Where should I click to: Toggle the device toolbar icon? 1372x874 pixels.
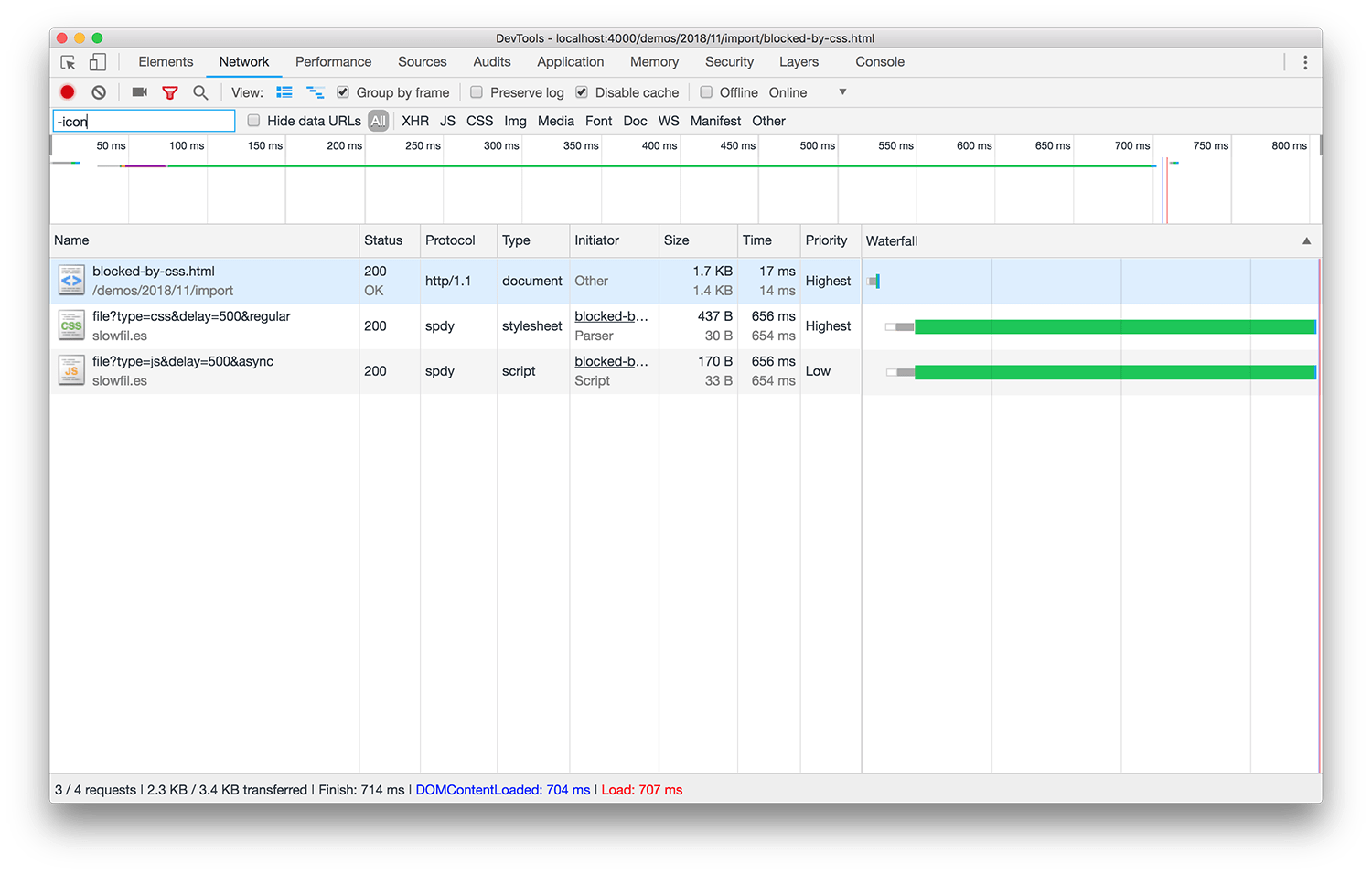(x=97, y=62)
